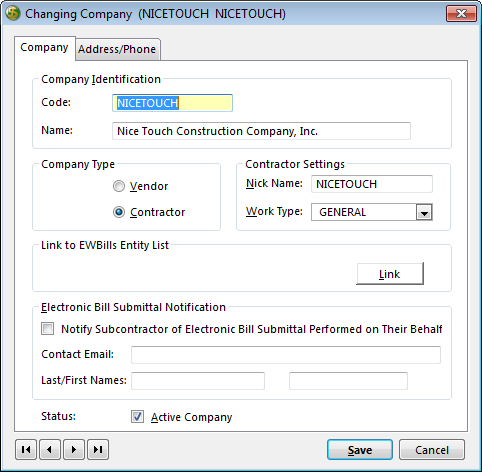Go to the previous company record
This screenshot has height=472, width=482.
coord(50,449)
